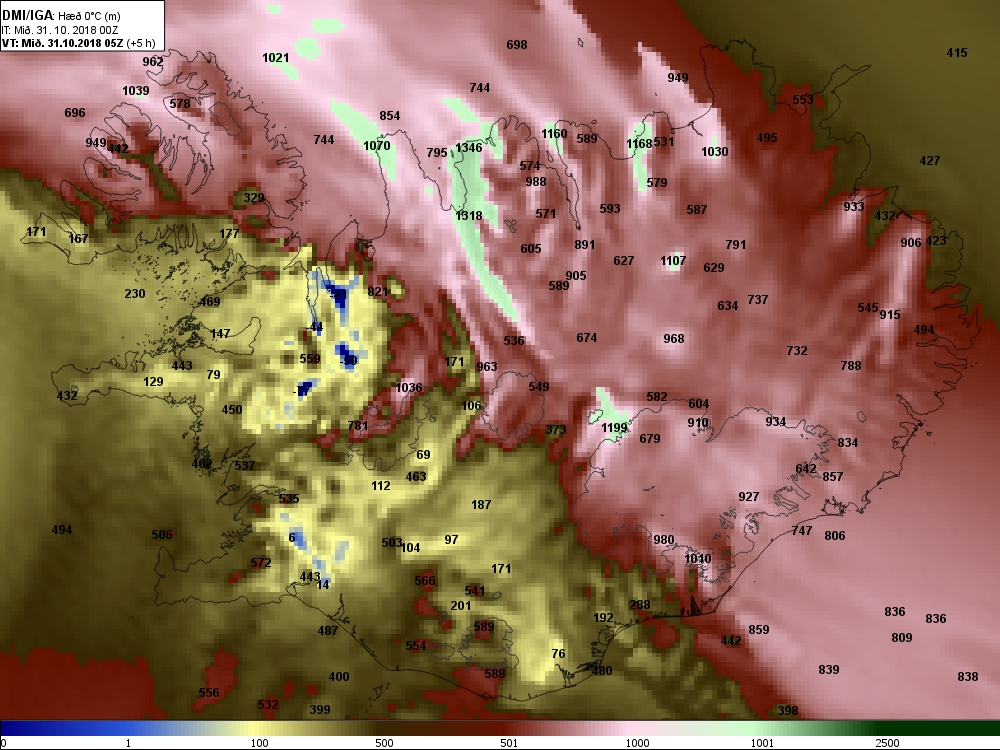
Task: Click the 821 value
Action: [378, 291]
